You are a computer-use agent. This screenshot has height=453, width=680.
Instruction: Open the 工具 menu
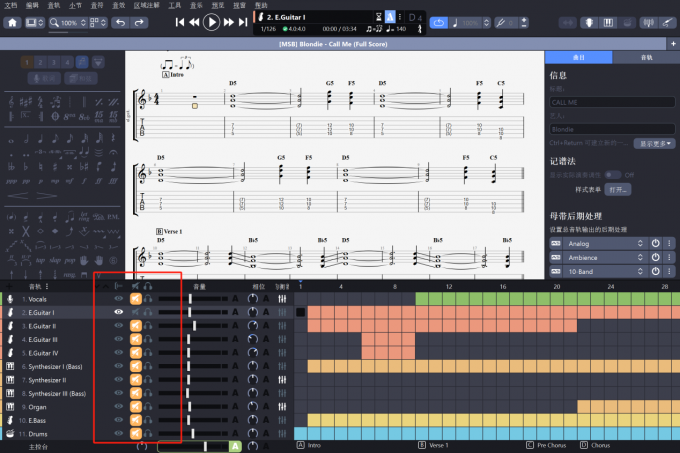click(x=174, y=5)
